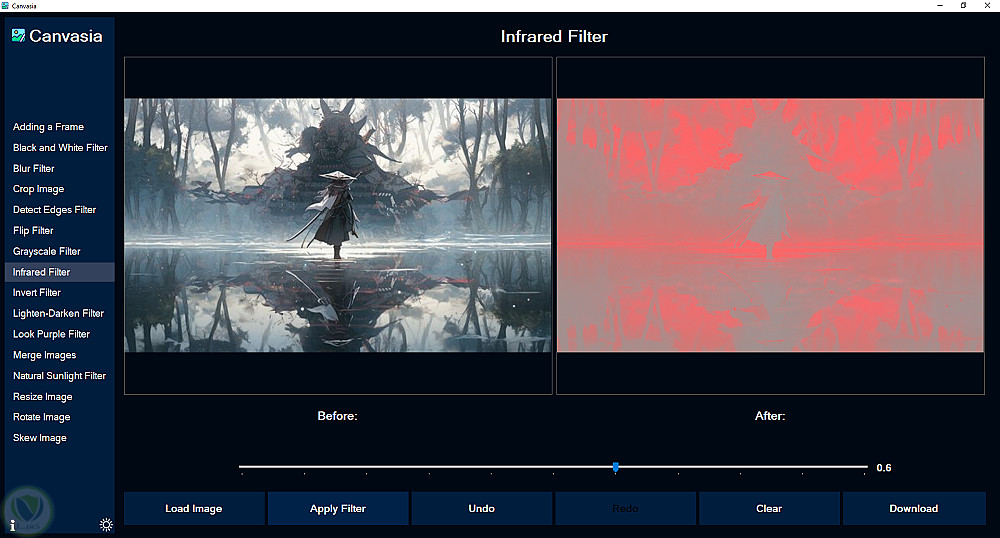Click the blue slider handle
Screen dimensions: 1000x538
point(615,467)
